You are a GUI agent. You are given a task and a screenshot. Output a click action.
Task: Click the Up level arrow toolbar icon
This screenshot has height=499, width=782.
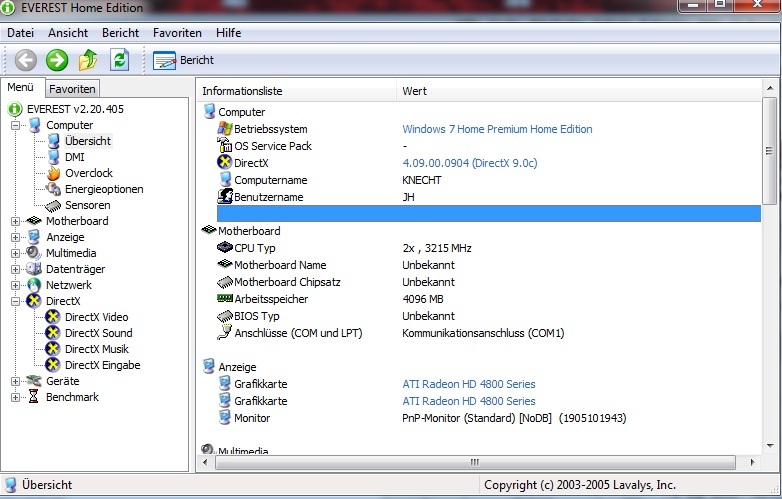(88, 60)
